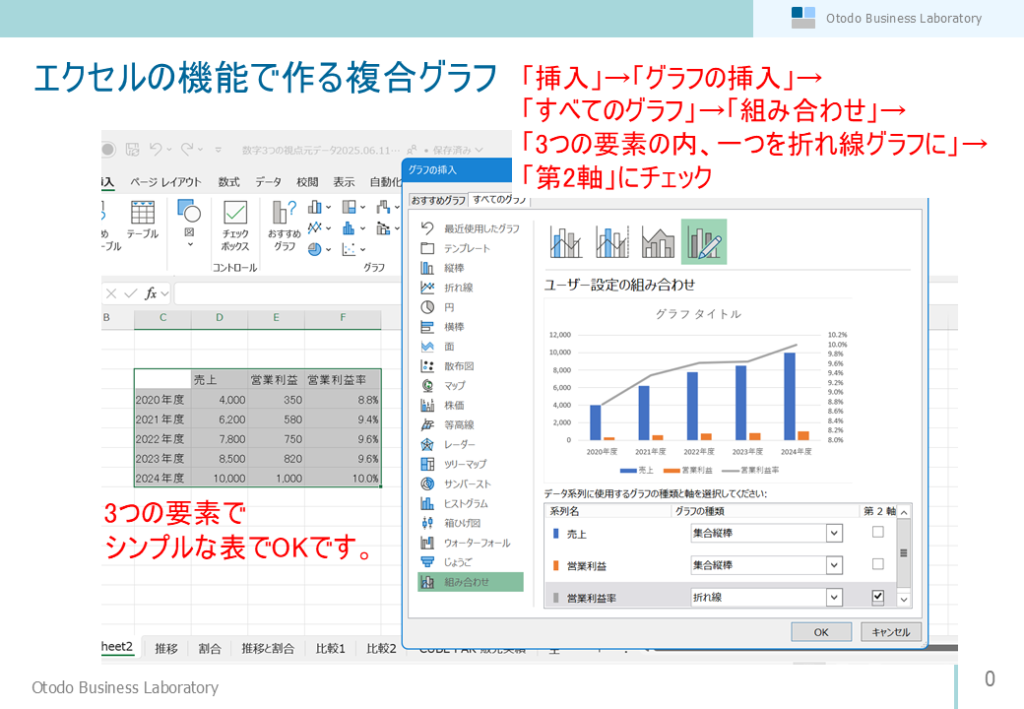This screenshot has width=1024, height=709.
Task: Click the OK button
Action: click(820, 632)
